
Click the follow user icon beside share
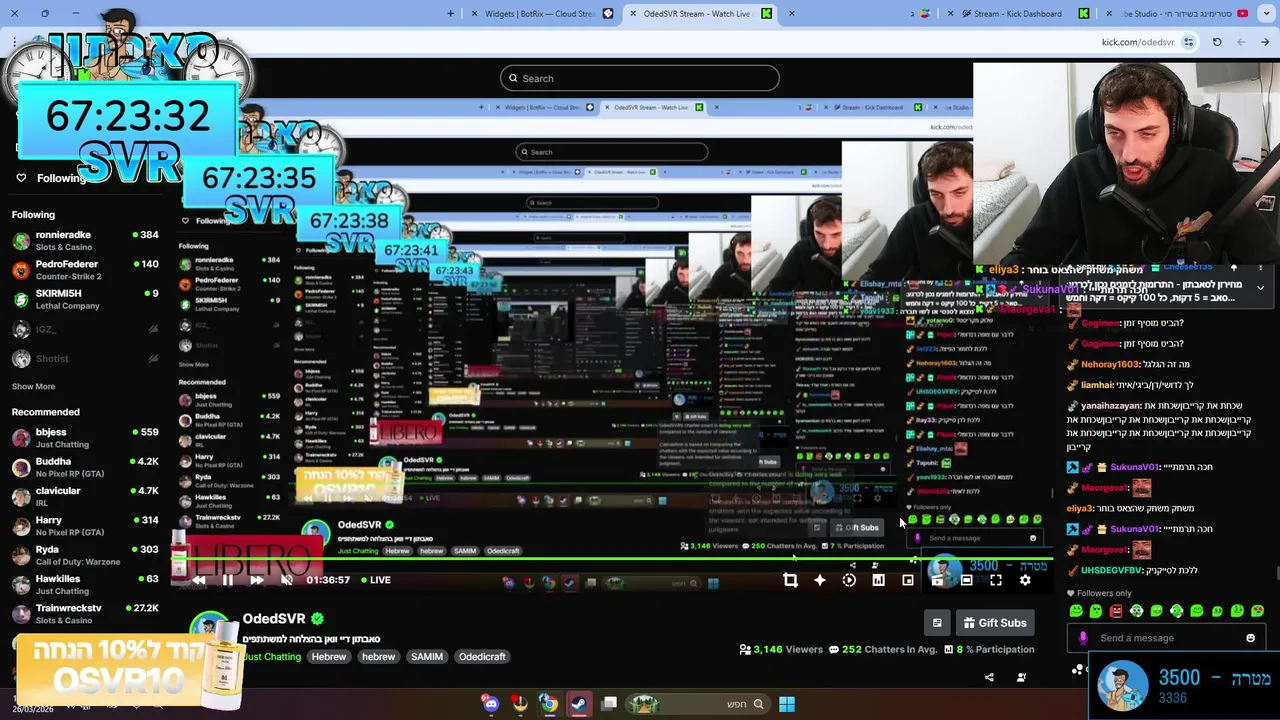[1021, 677]
